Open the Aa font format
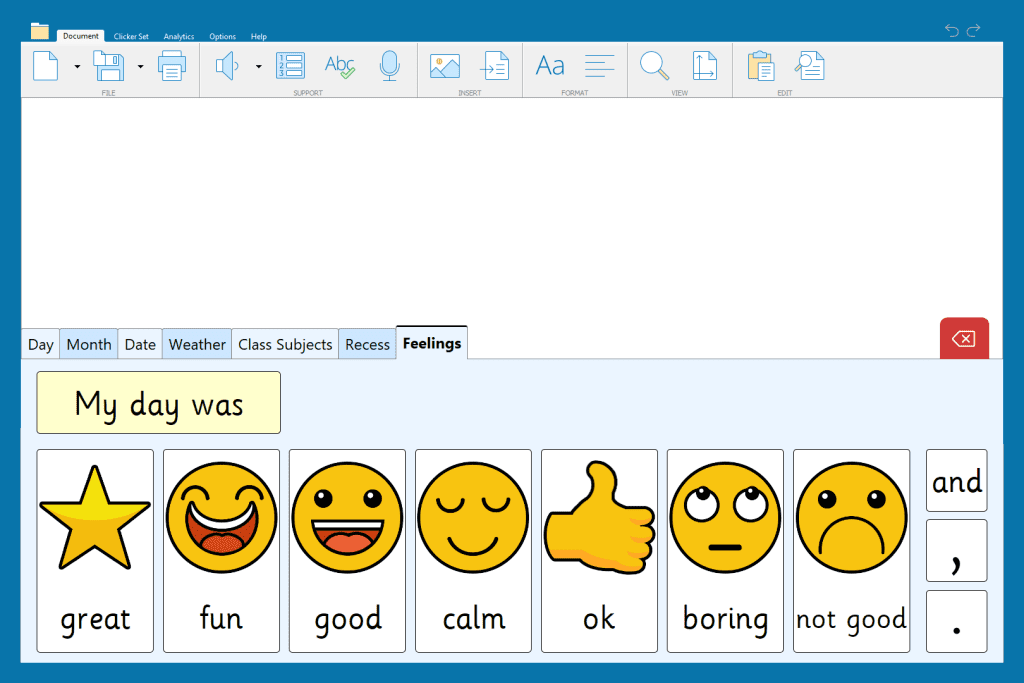 (x=550, y=66)
